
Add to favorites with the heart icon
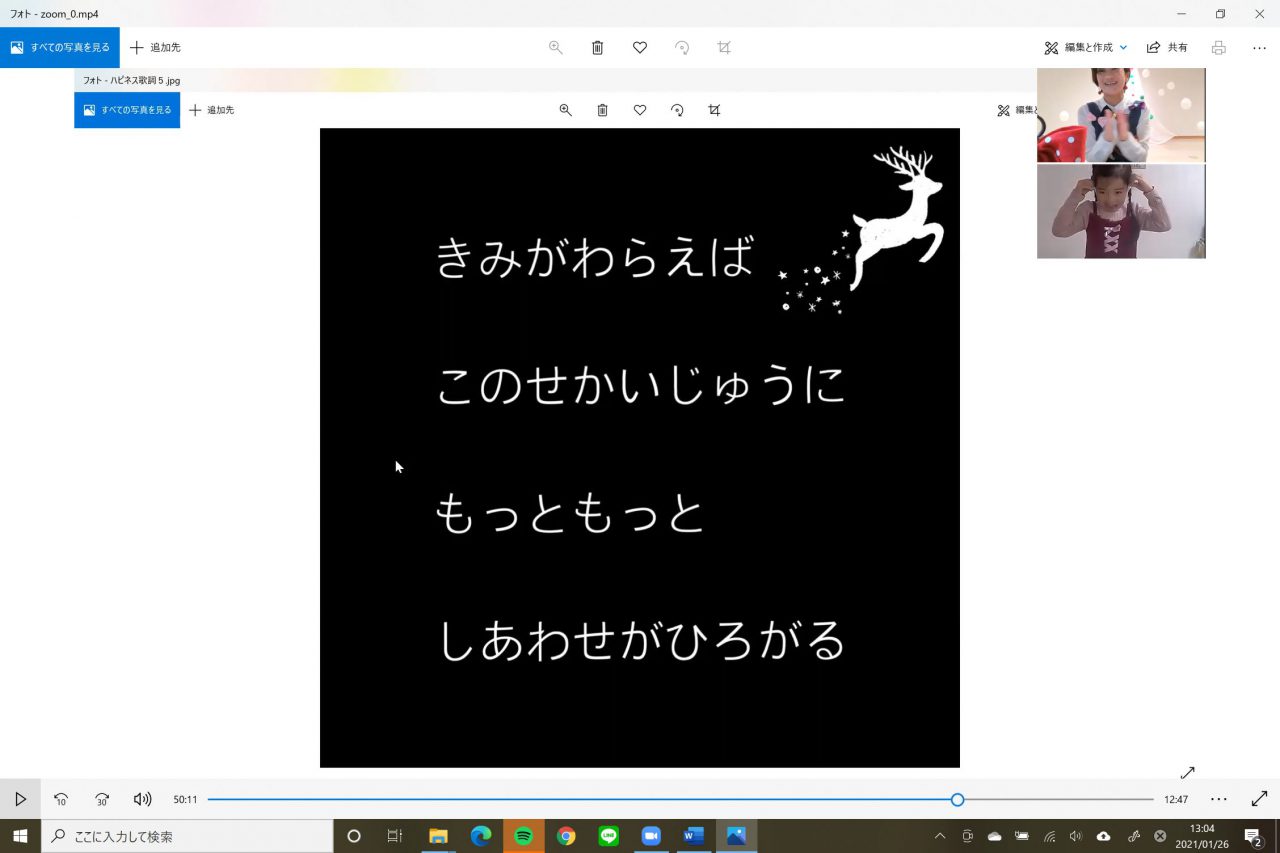pyautogui.click(x=640, y=47)
